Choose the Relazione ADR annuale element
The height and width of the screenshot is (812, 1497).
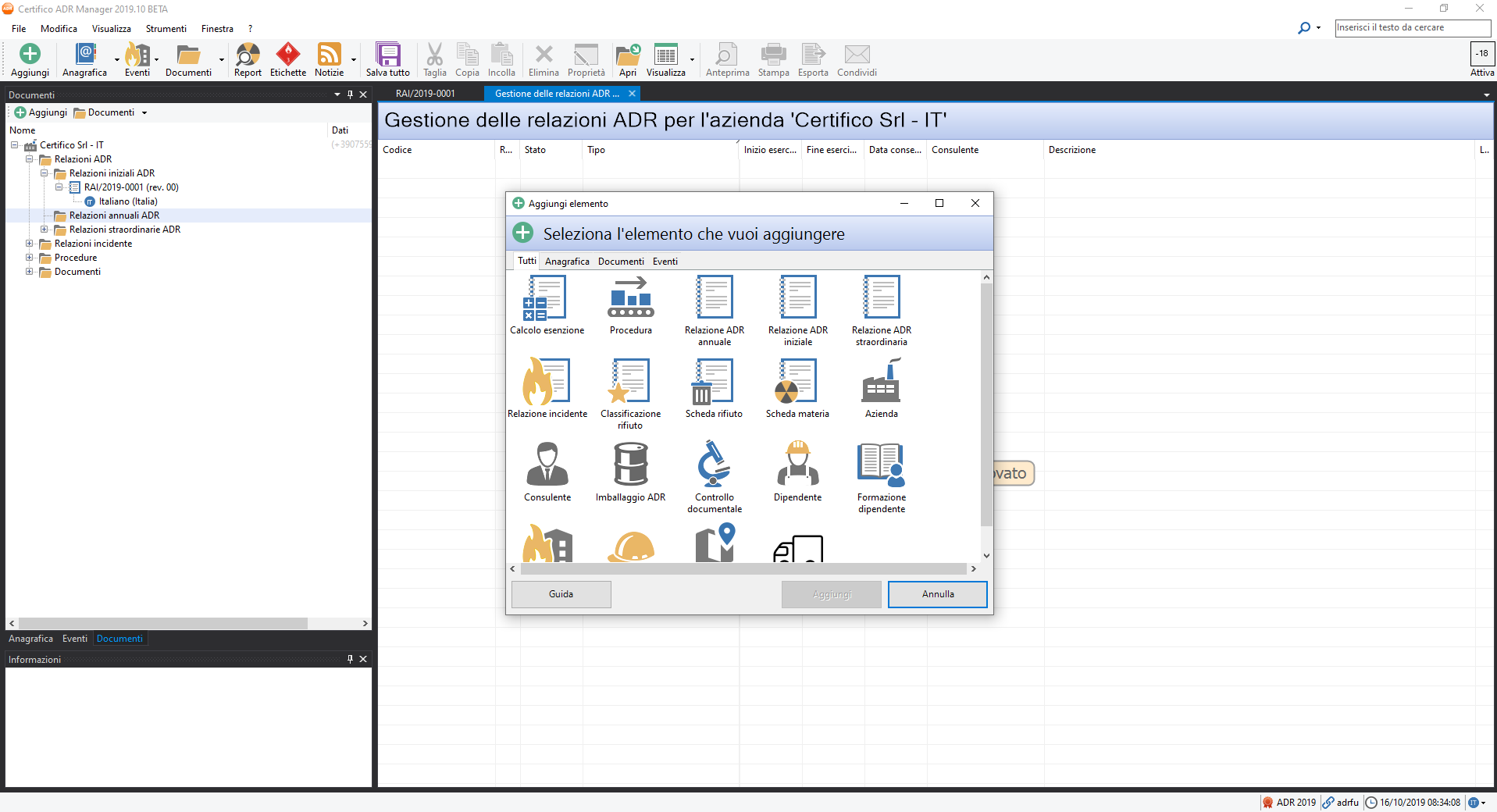point(714,298)
